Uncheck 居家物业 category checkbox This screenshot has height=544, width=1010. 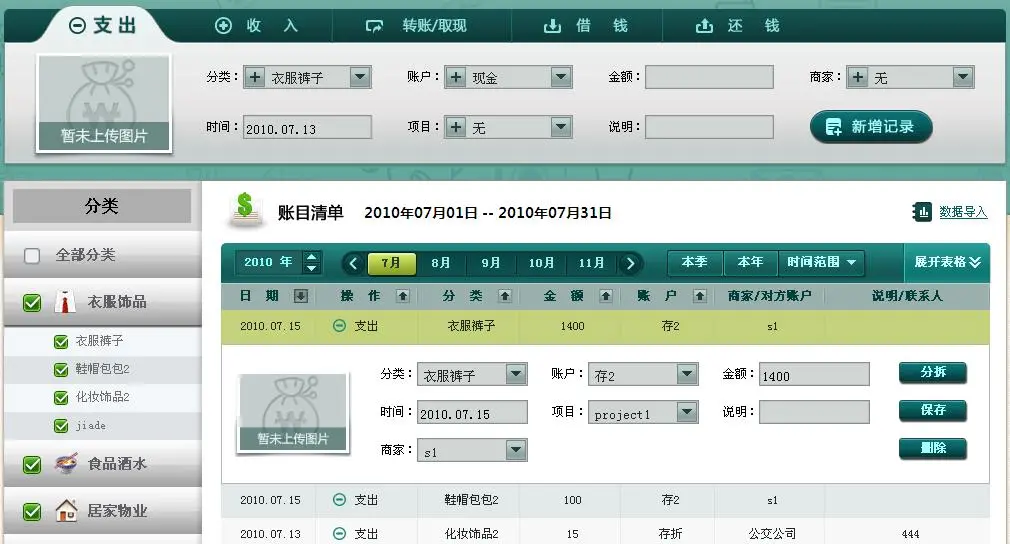(32, 512)
